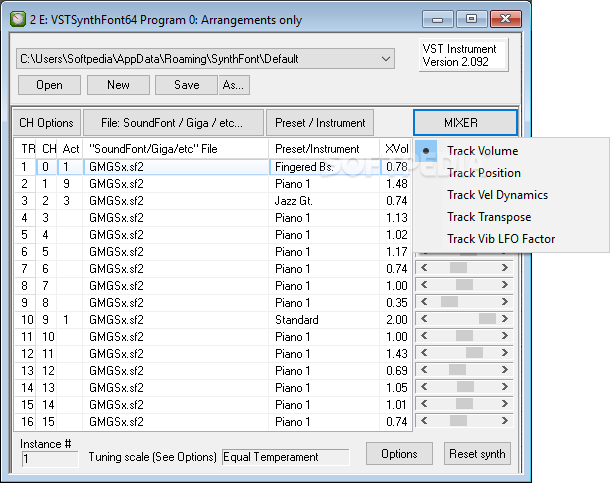Click left arrow on track 13 volume slider

tap(424, 370)
